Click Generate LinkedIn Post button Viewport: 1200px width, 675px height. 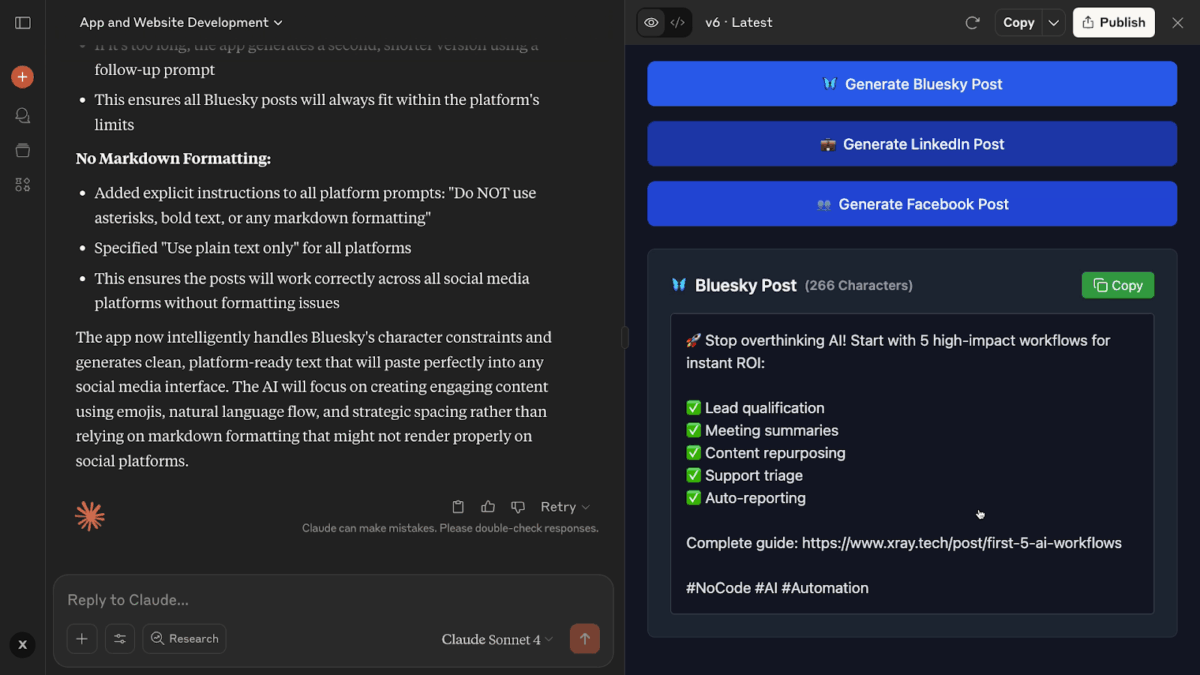(912, 144)
